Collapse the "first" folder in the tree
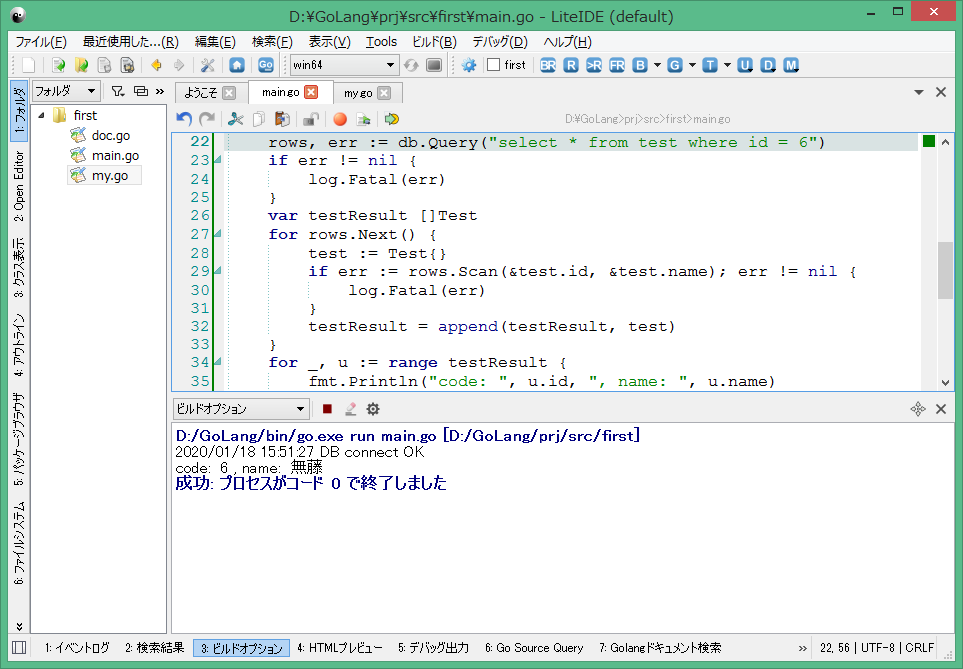The height and width of the screenshot is (669, 963). [42, 115]
